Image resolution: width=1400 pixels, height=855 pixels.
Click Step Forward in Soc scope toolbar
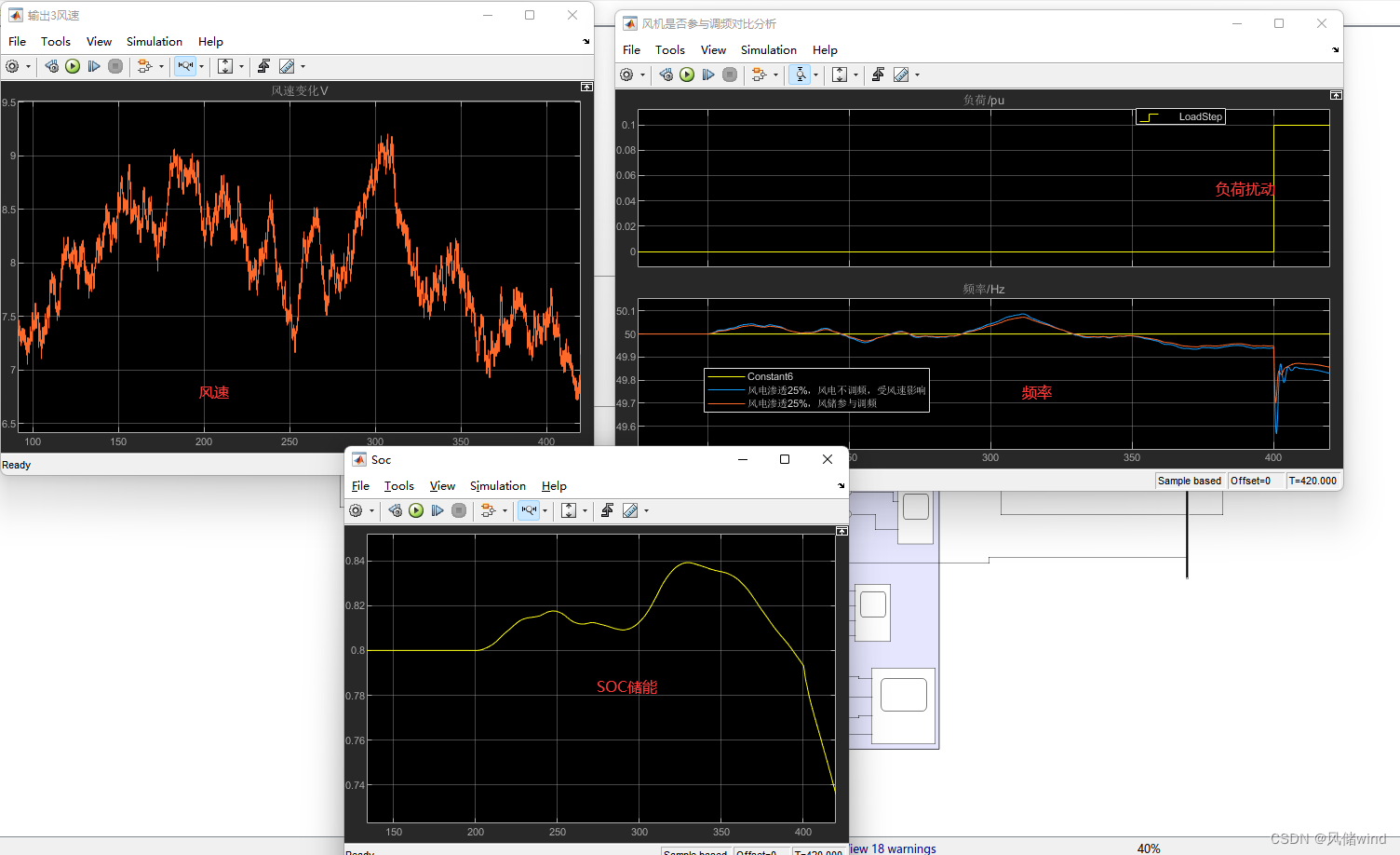[x=437, y=510]
